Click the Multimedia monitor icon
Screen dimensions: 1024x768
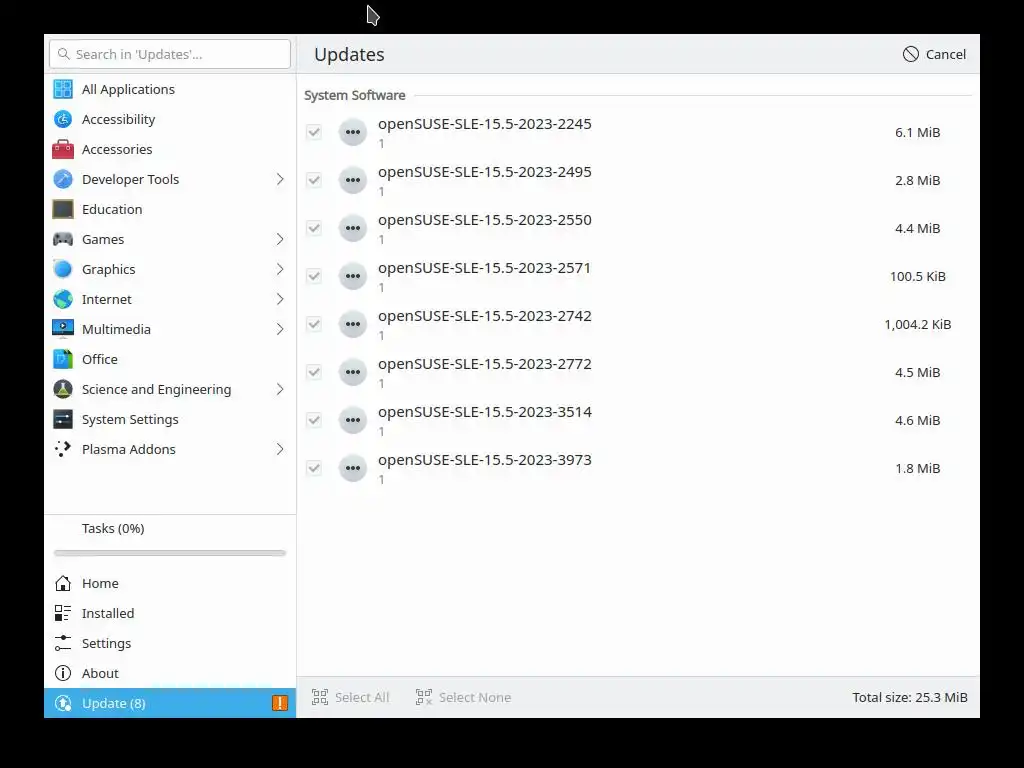click(x=63, y=330)
